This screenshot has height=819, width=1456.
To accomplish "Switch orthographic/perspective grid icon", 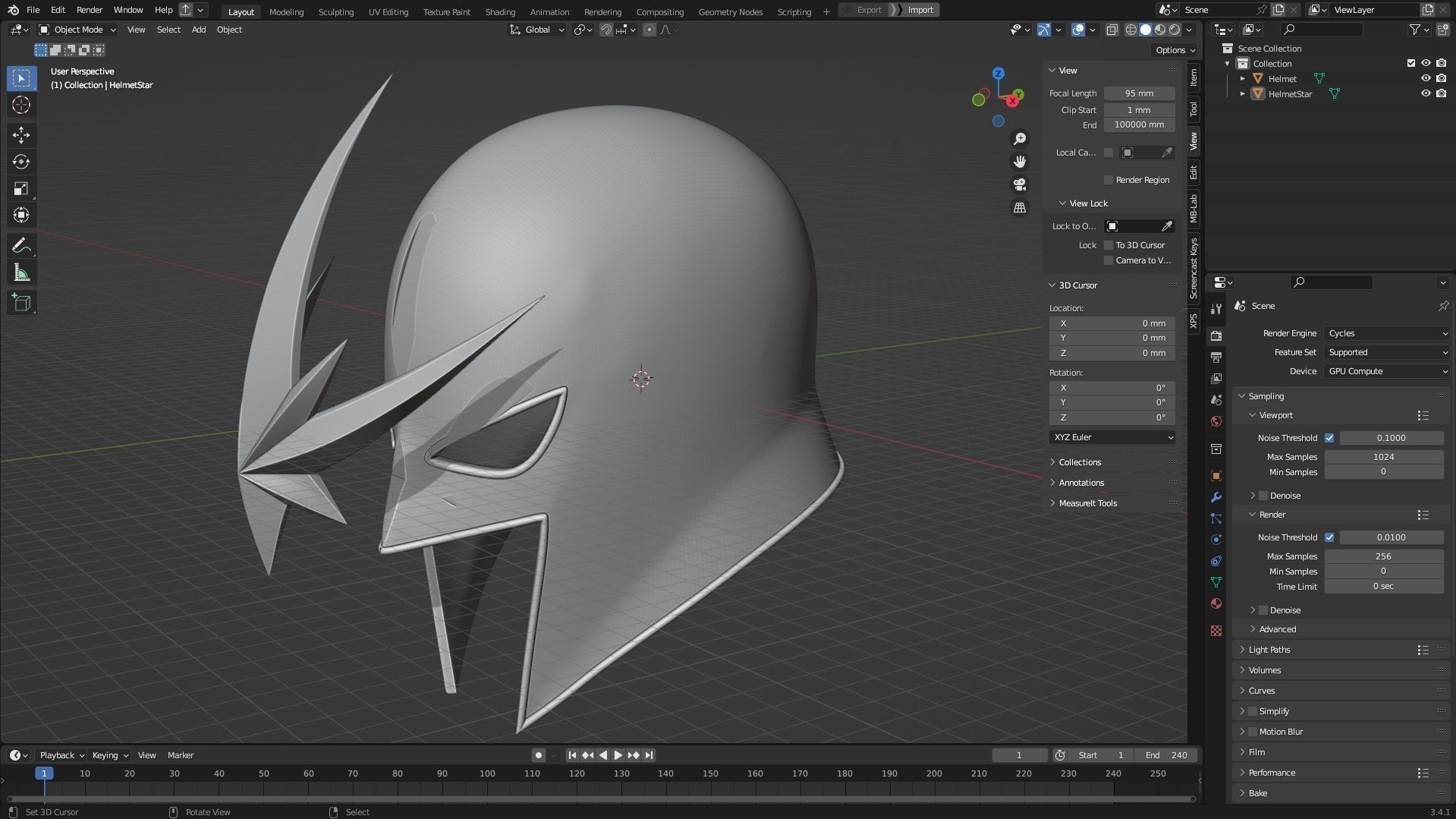I will coord(1020,207).
